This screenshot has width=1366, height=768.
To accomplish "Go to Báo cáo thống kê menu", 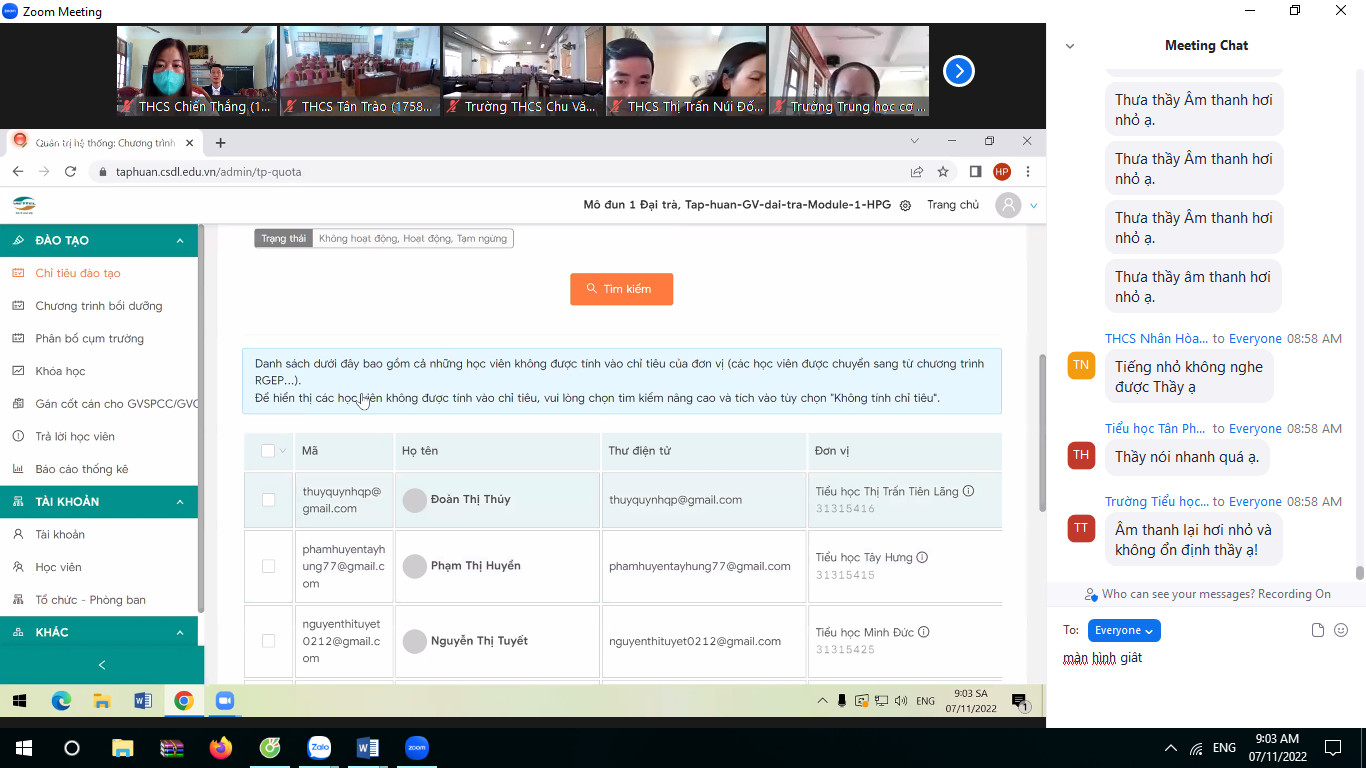I will pyautogui.click(x=82, y=469).
